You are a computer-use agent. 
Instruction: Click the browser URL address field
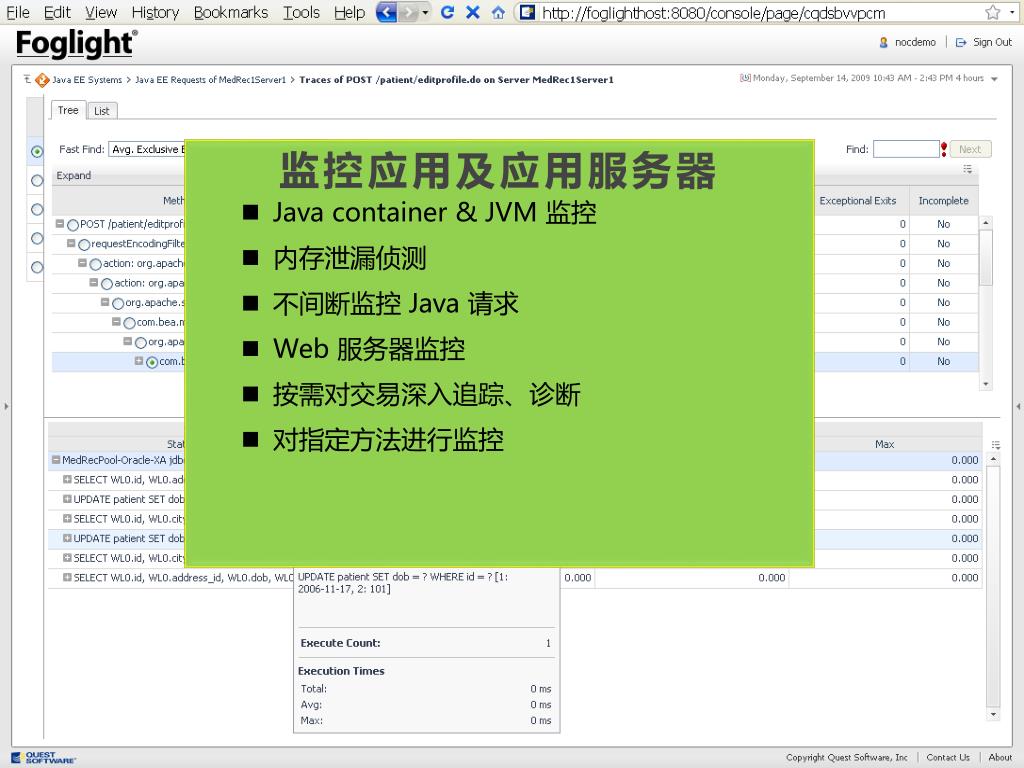click(x=758, y=12)
